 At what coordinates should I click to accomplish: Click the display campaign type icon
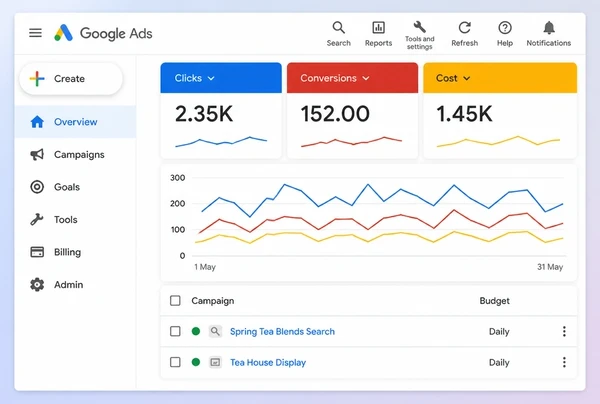[x=215, y=362]
